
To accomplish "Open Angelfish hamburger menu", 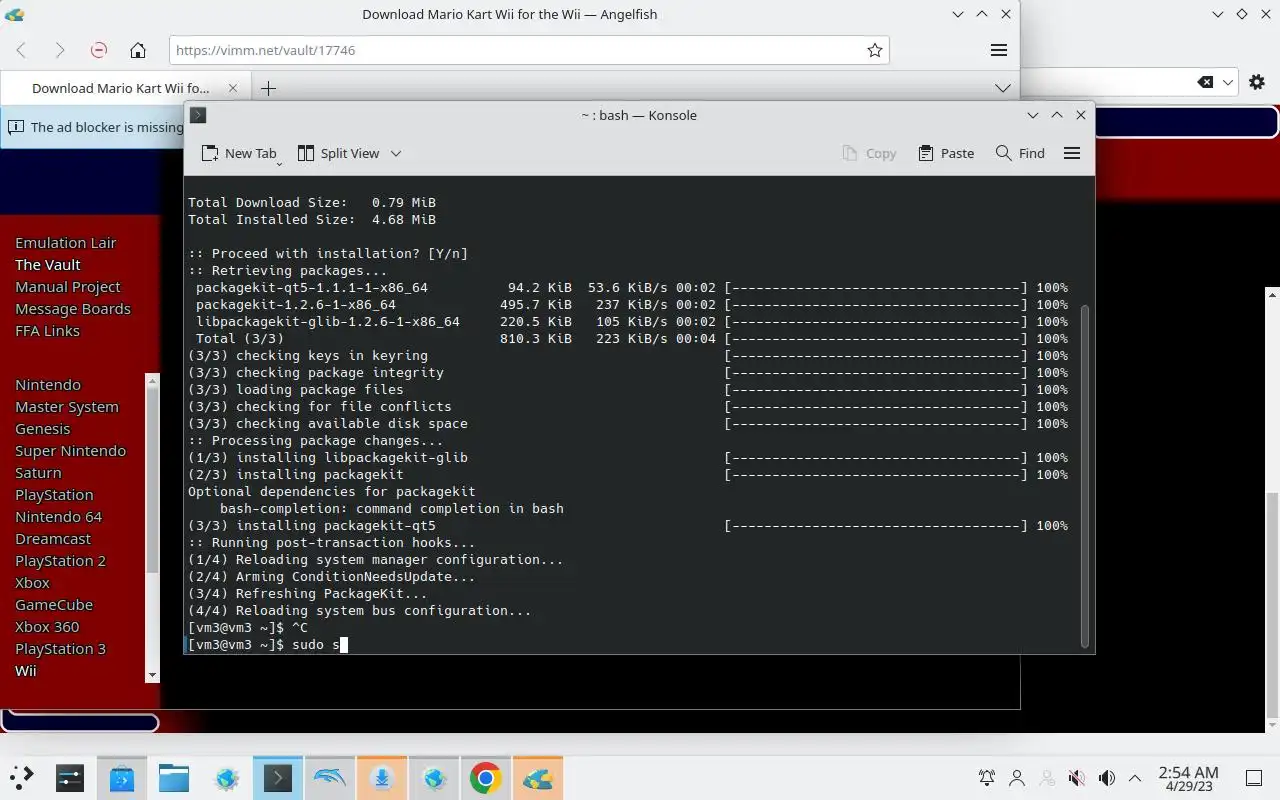I will (998, 50).
